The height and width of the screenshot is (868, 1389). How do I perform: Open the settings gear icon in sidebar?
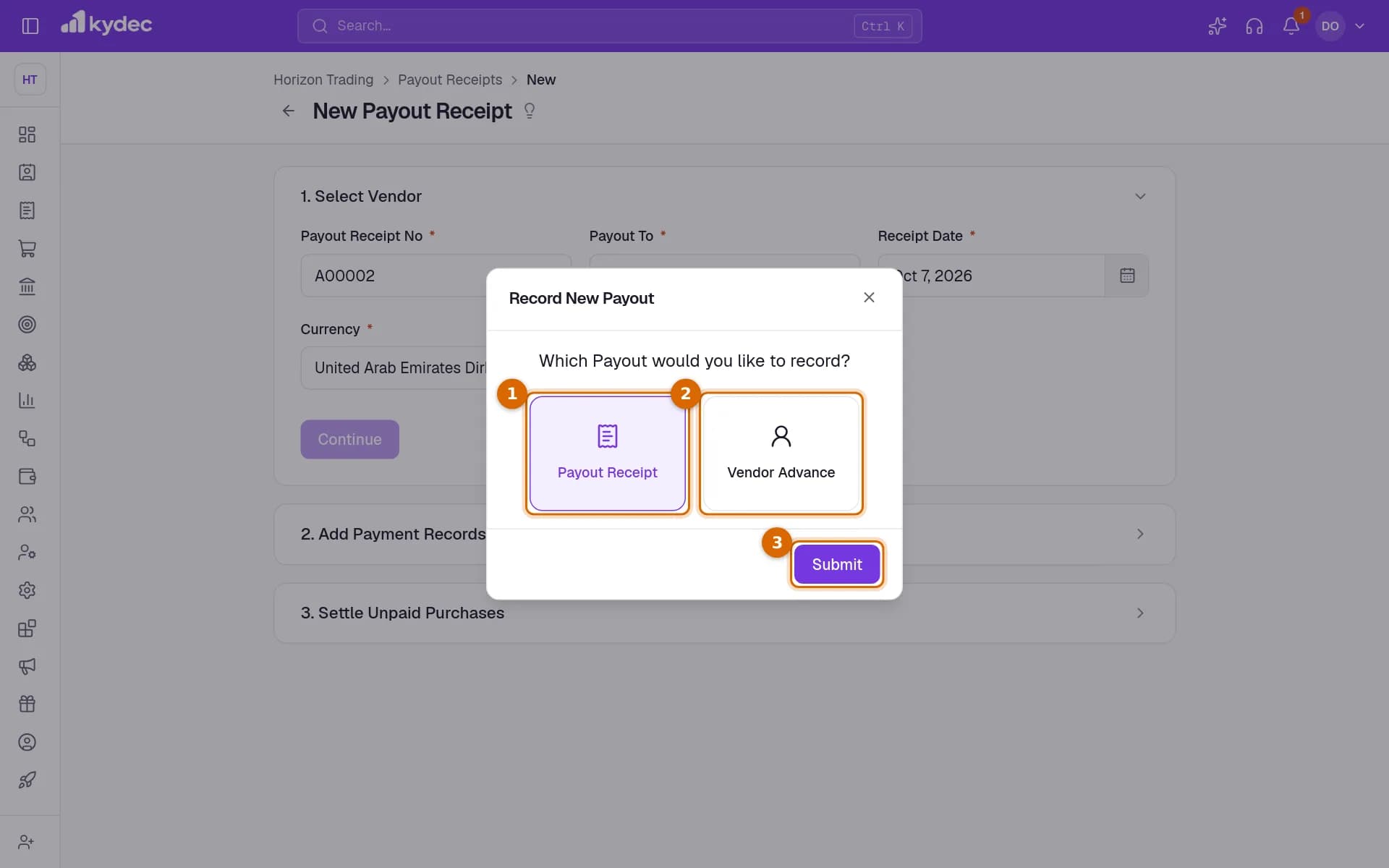click(x=27, y=590)
